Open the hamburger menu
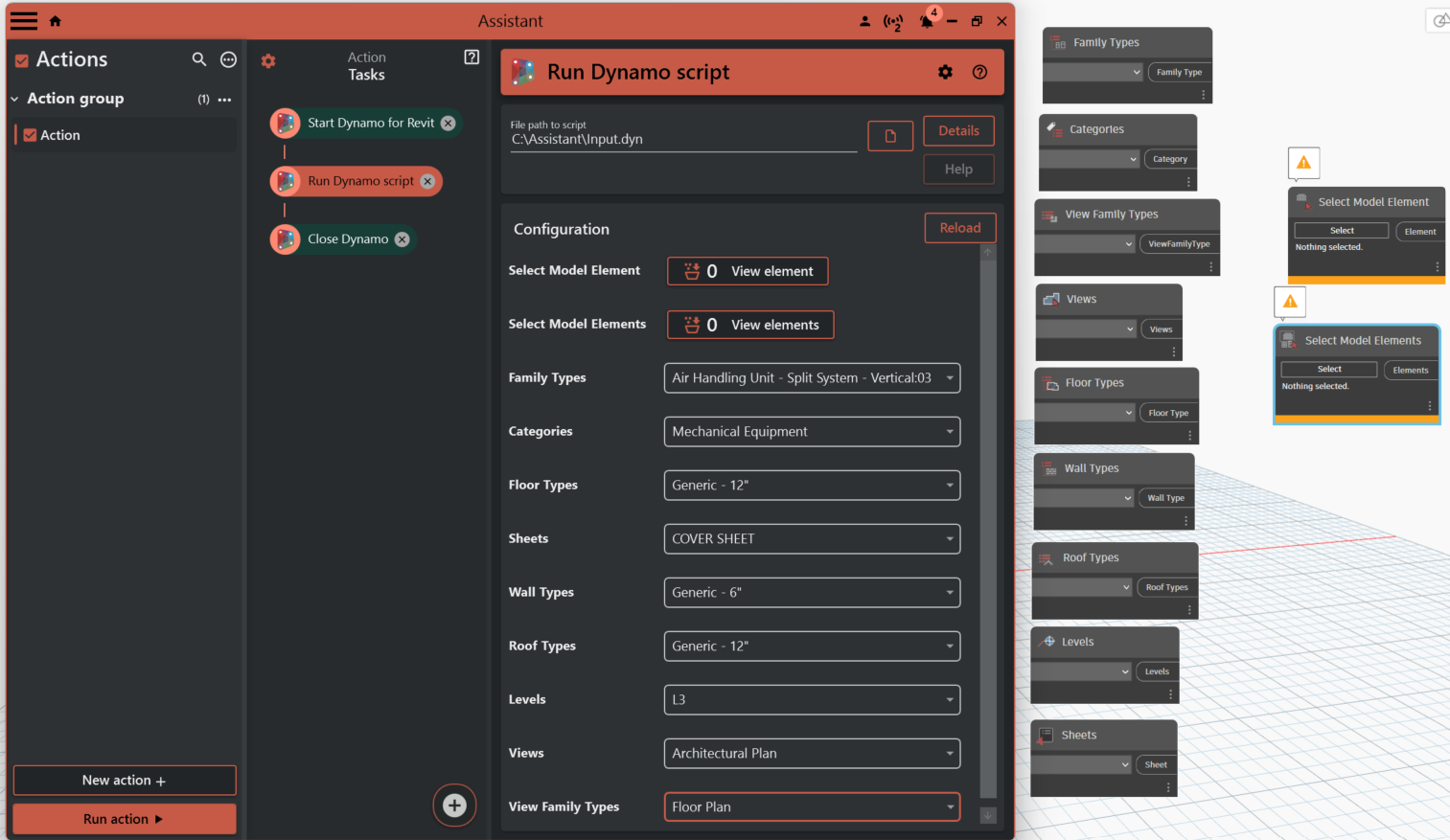The height and width of the screenshot is (840, 1450). (24, 21)
